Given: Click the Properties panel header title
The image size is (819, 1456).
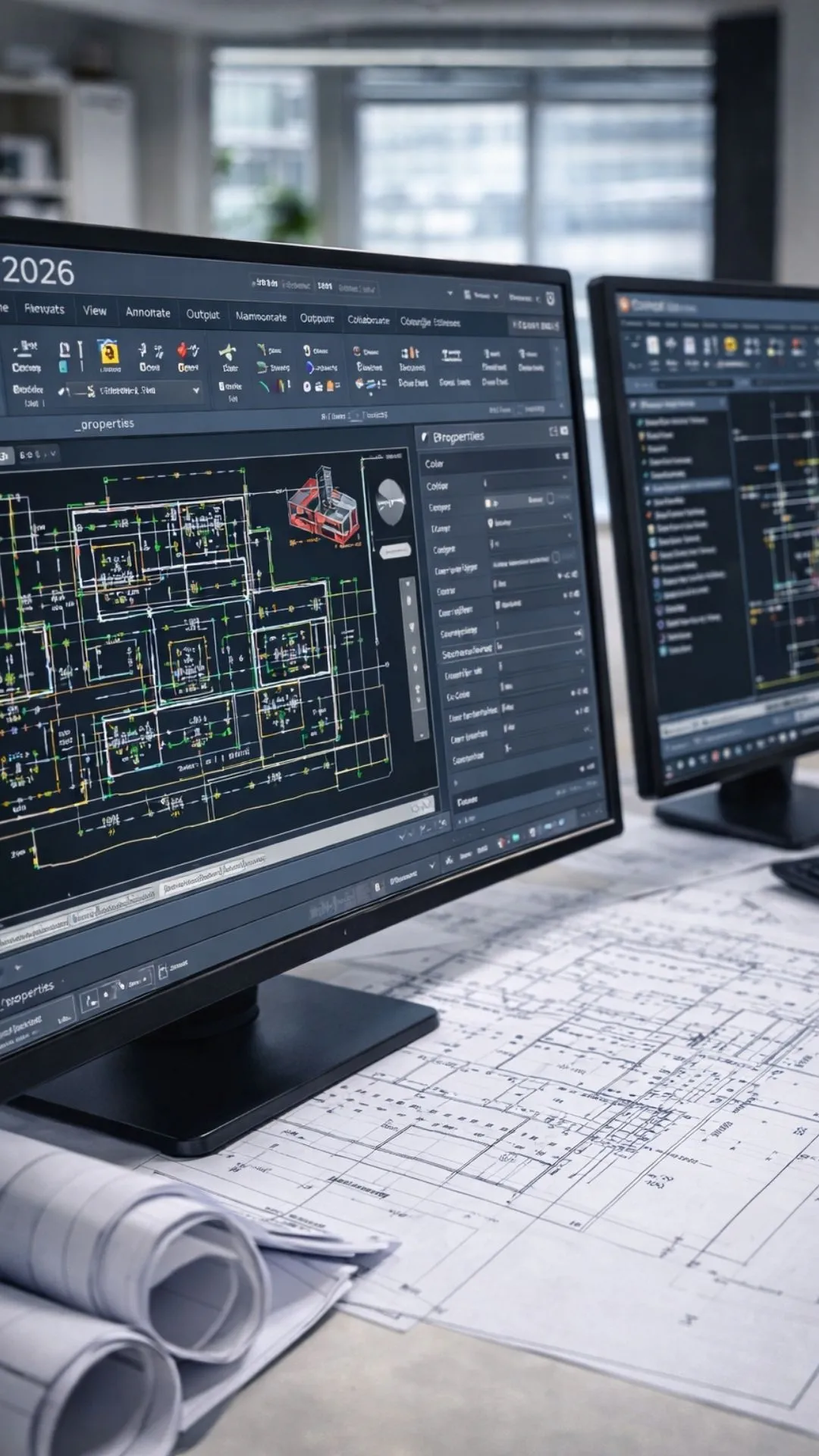Looking at the screenshot, I should point(459,437).
